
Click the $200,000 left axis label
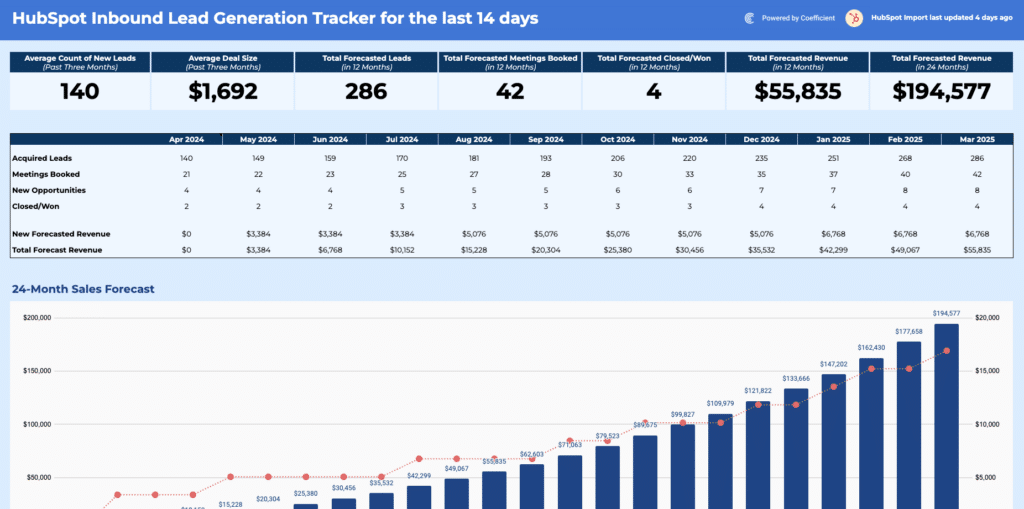(39, 318)
